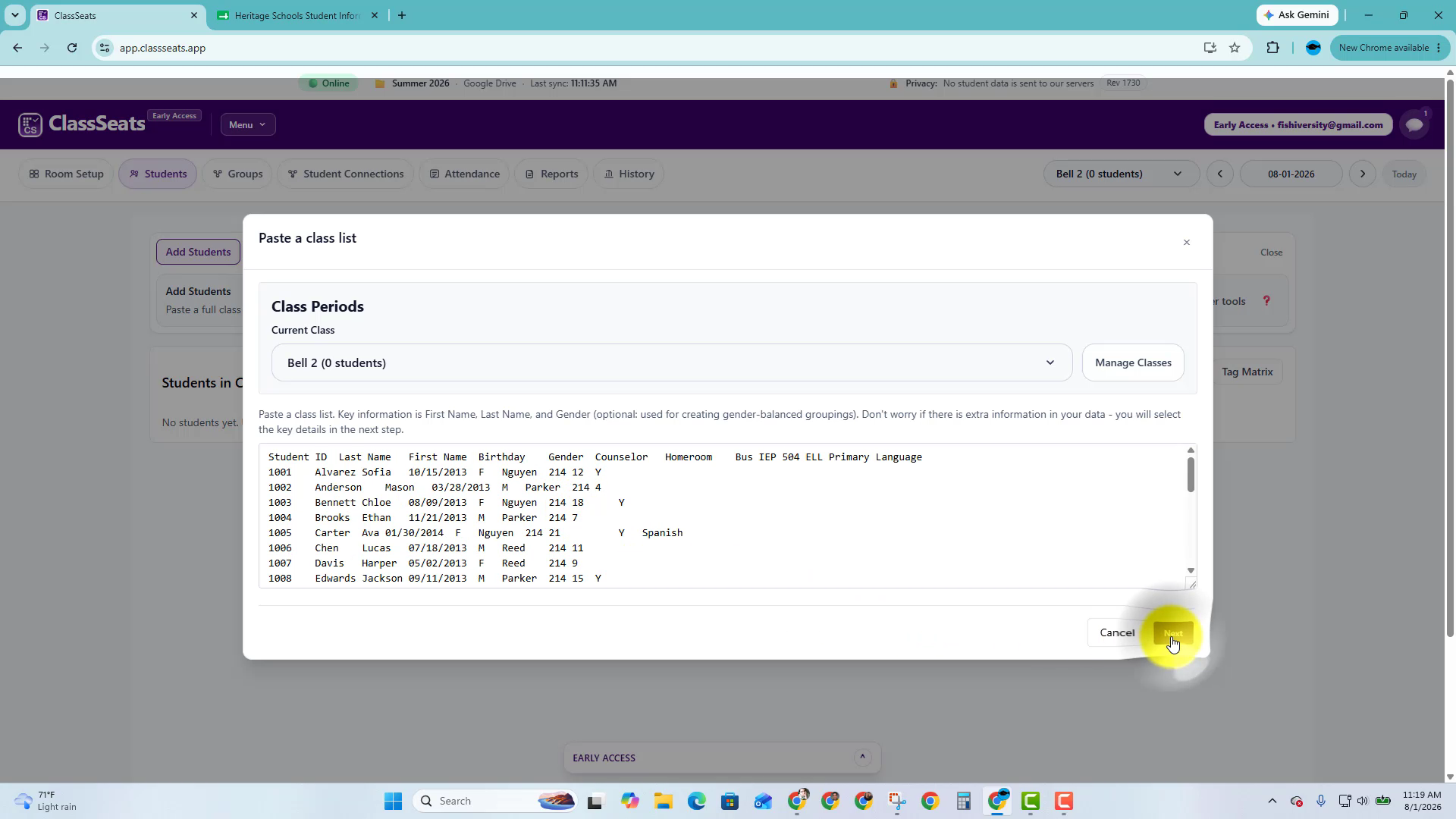1456x819 pixels.
Task: Open File Explorer from taskbar
Action: pyautogui.click(x=664, y=802)
